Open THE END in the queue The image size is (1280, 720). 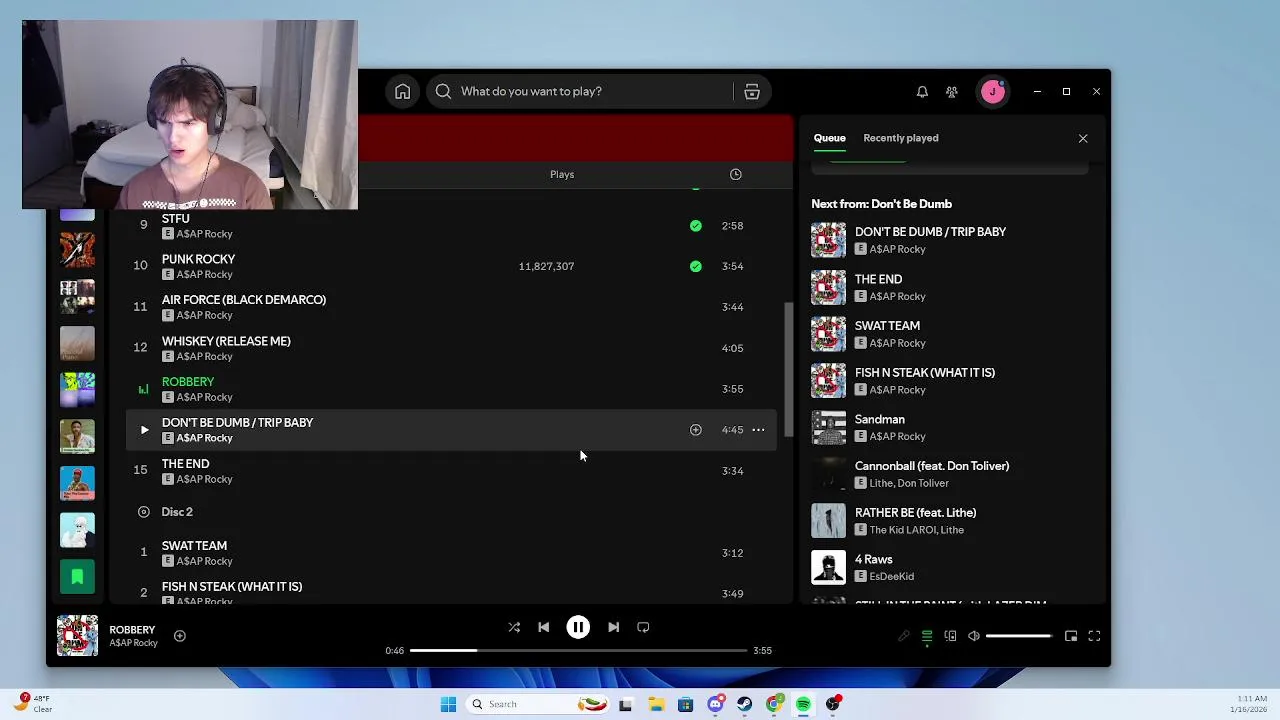(950, 288)
